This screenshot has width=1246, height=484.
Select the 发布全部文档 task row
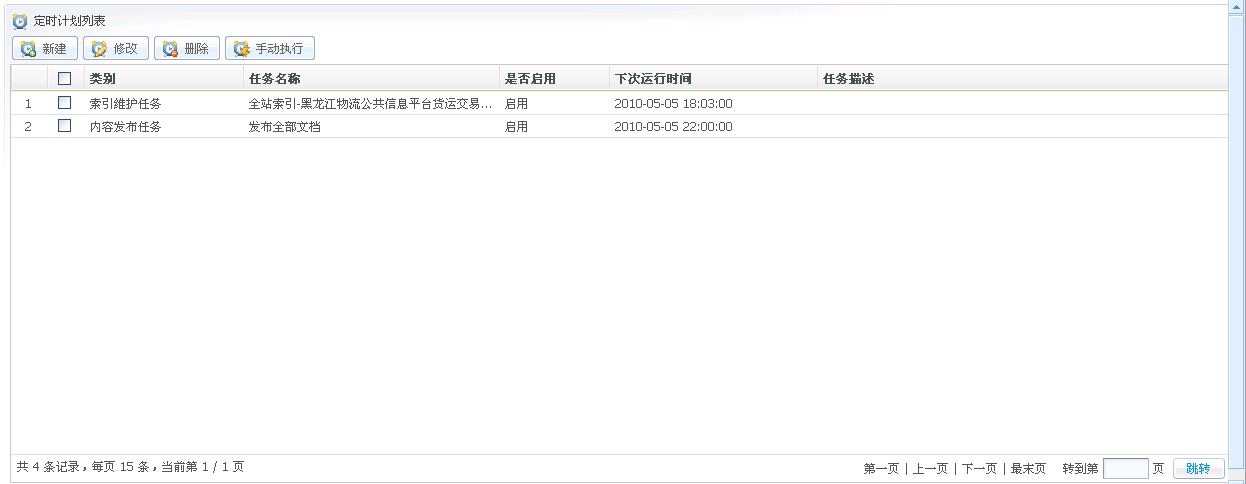tap(285, 126)
